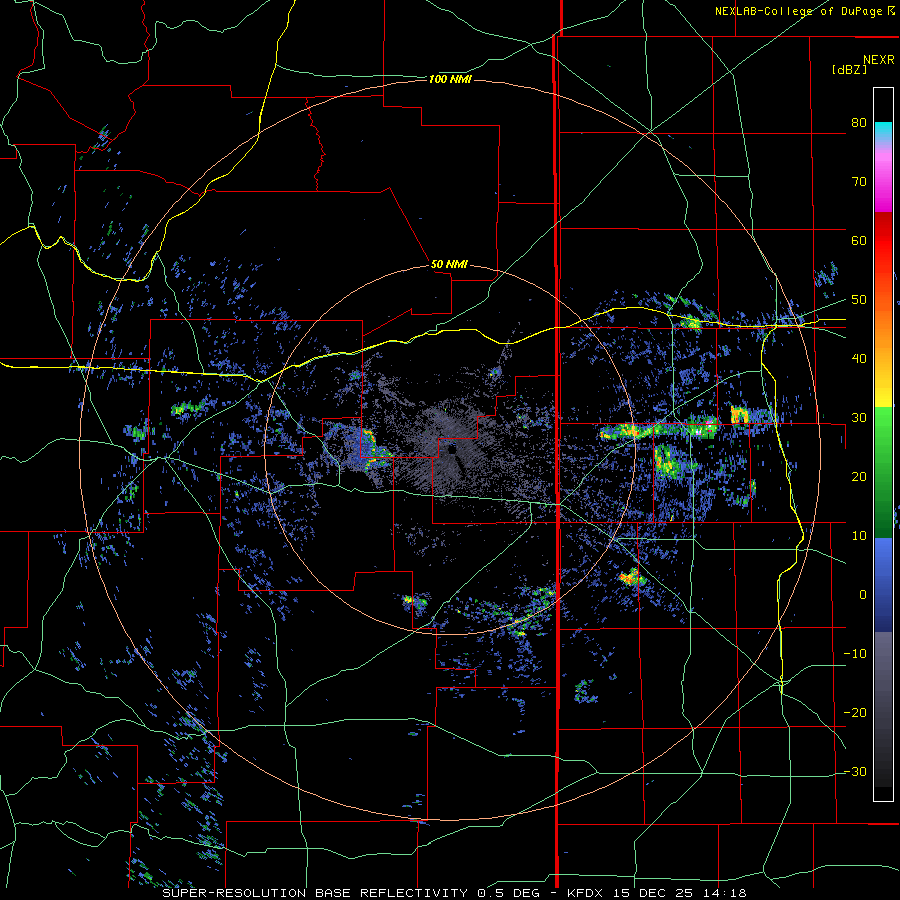The height and width of the screenshot is (900, 900).
Task: Click the -30 dBZ scale value
Action: tap(855, 771)
